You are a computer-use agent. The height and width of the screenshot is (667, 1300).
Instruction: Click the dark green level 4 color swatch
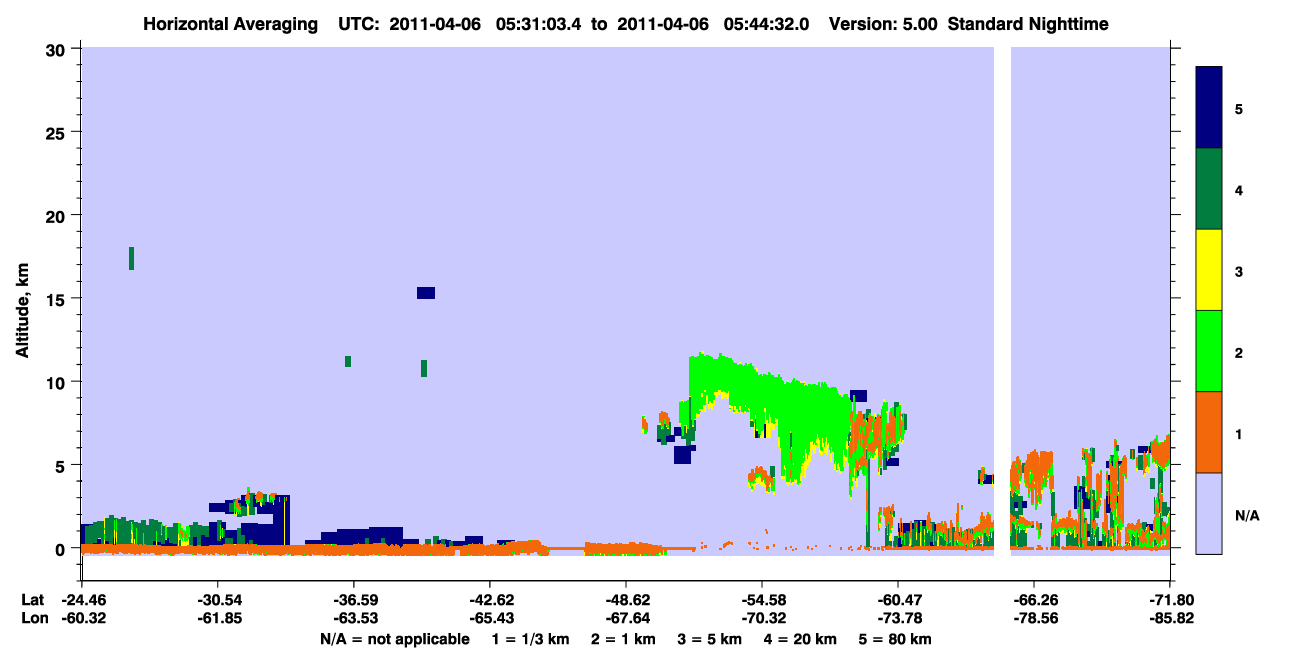1209,189
